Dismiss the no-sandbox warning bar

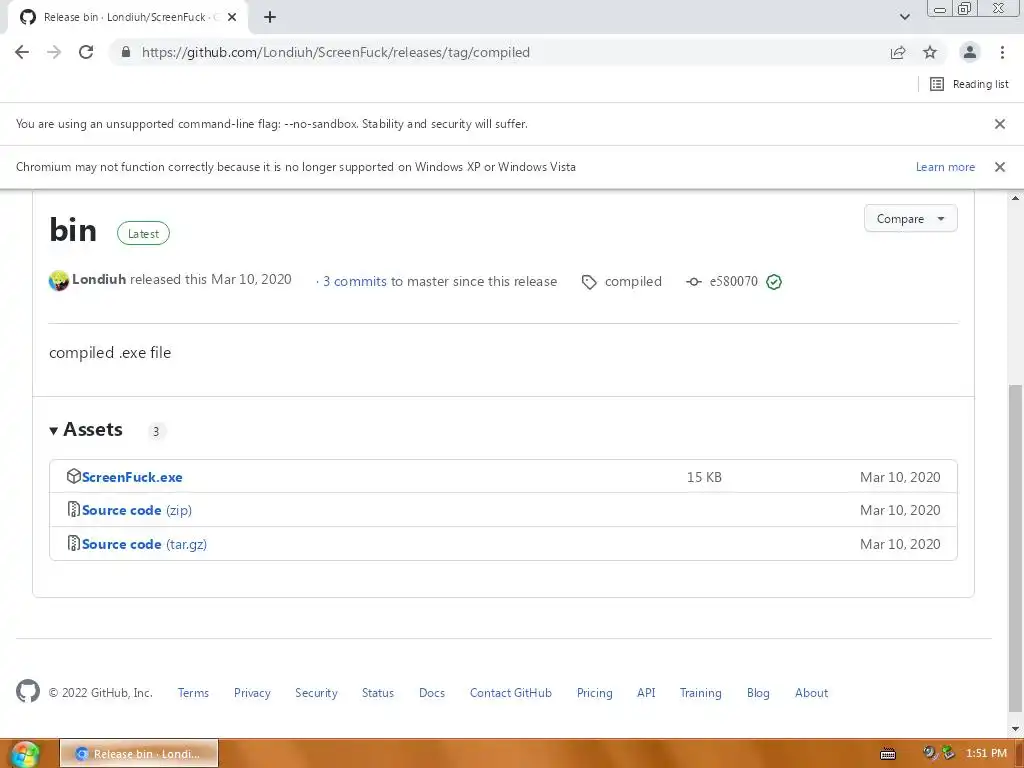coord(1000,124)
